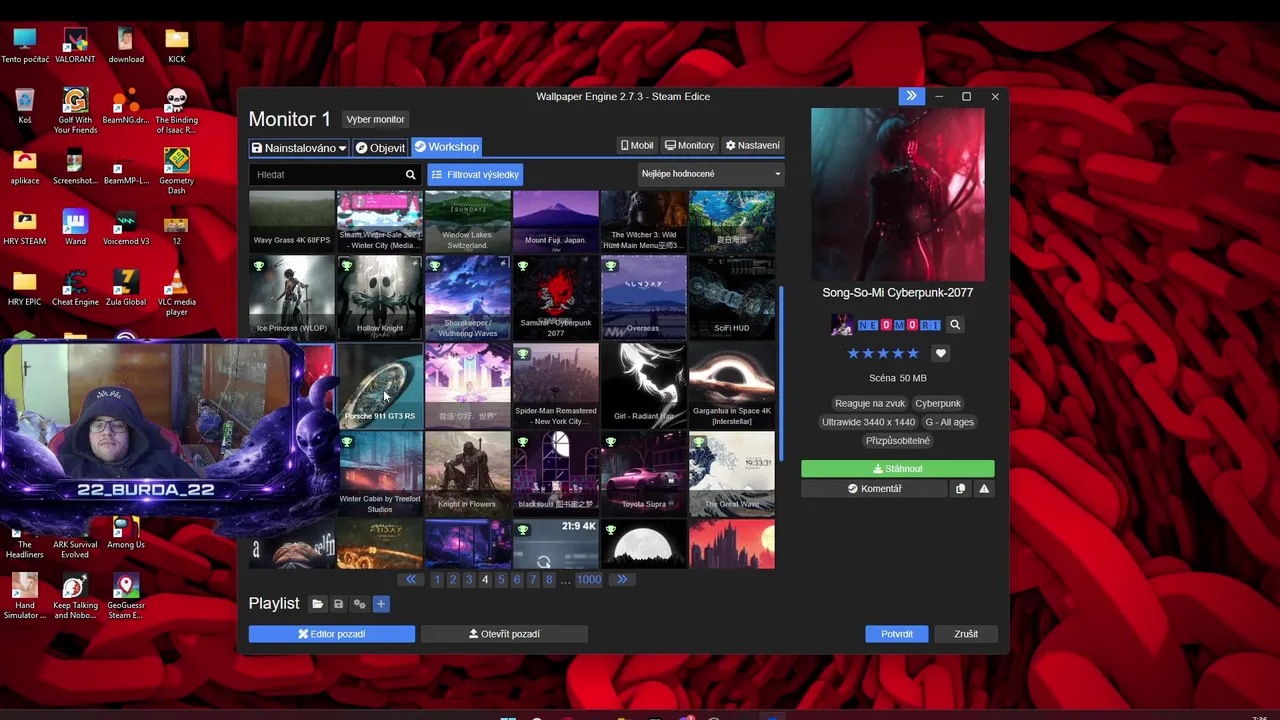Click the Reaguje na zvuk tag
The width and height of the screenshot is (1280, 720).
pos(870,403)
